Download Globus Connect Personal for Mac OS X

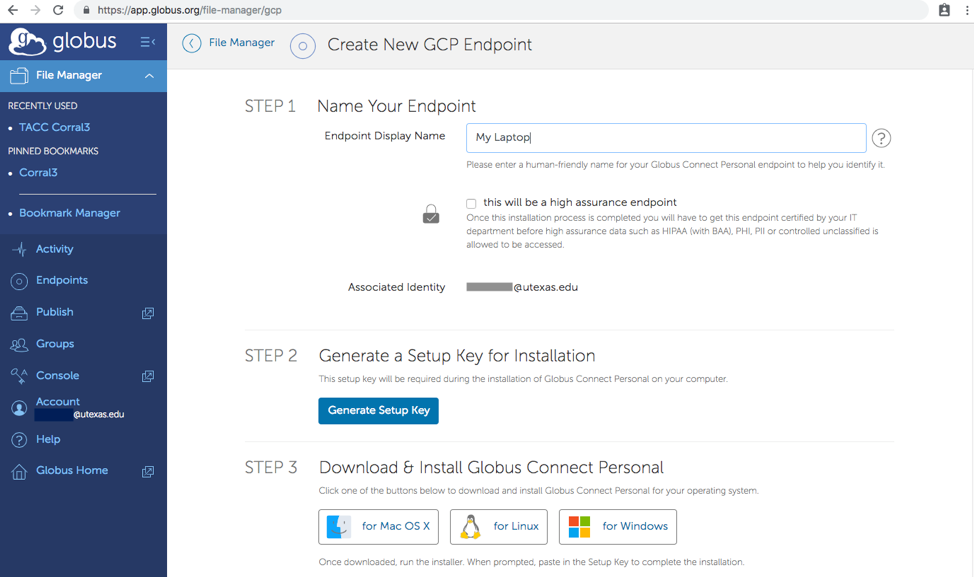378,527
